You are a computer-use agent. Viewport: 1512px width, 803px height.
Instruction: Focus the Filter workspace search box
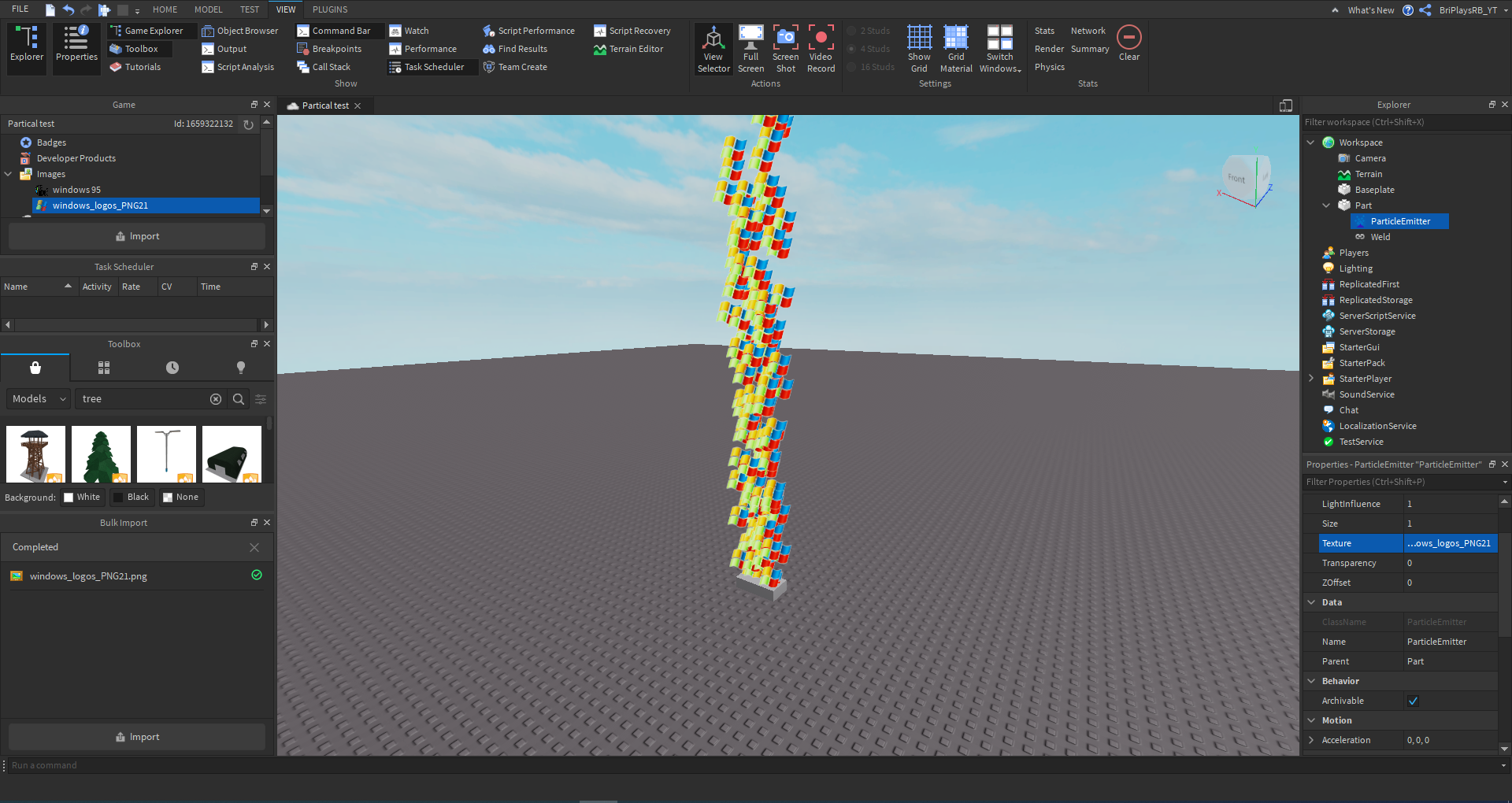[x=1406, y=122]
